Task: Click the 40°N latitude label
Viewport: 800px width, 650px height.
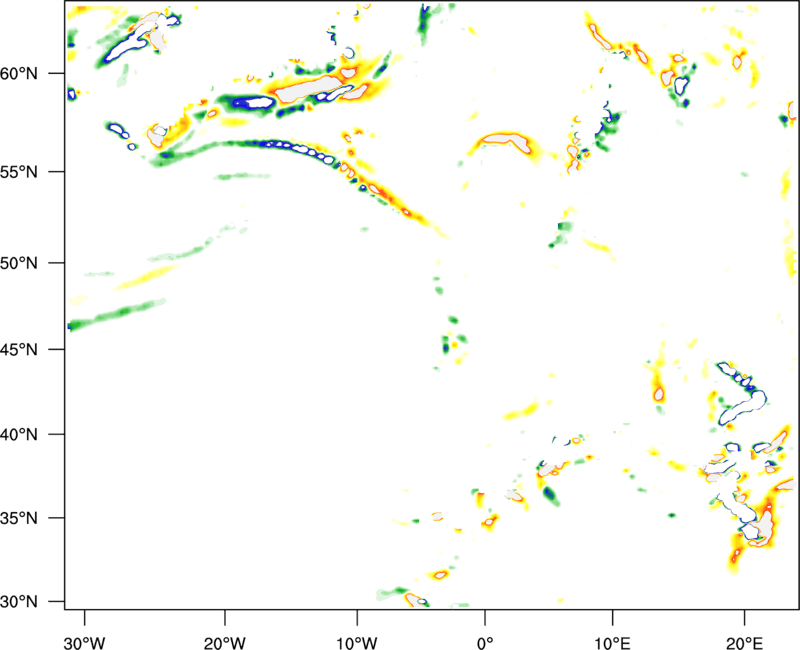Action: pos(19,435)
